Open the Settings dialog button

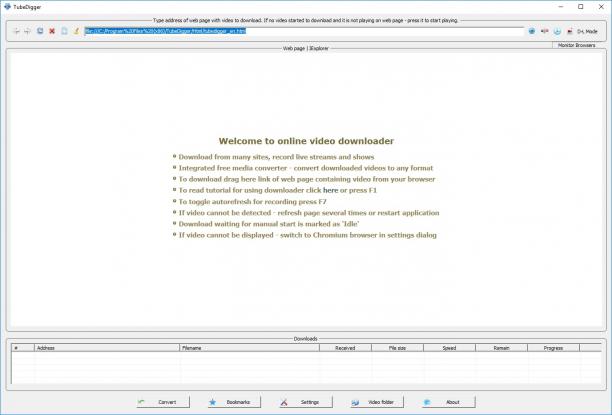click(306, 402)
